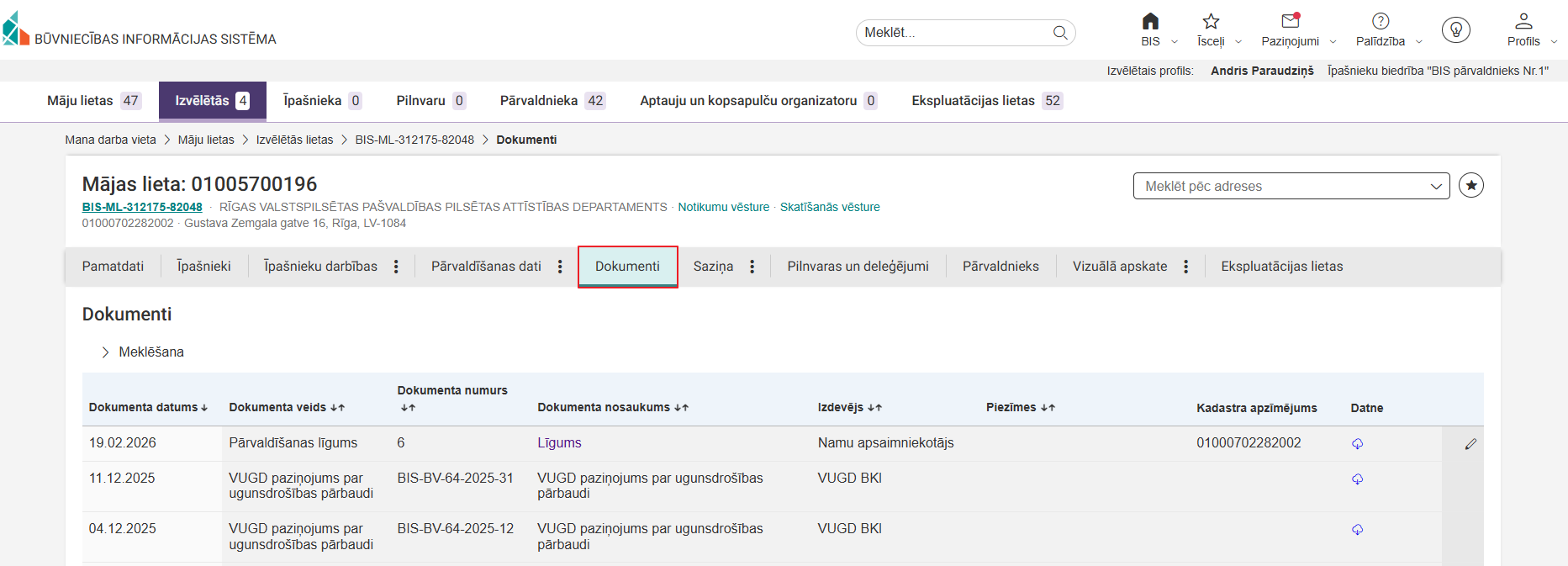Download the Līgums document from 19.02.2026
The image size is (1568, 566).
pyautogui.click(x=1357, y=444)
